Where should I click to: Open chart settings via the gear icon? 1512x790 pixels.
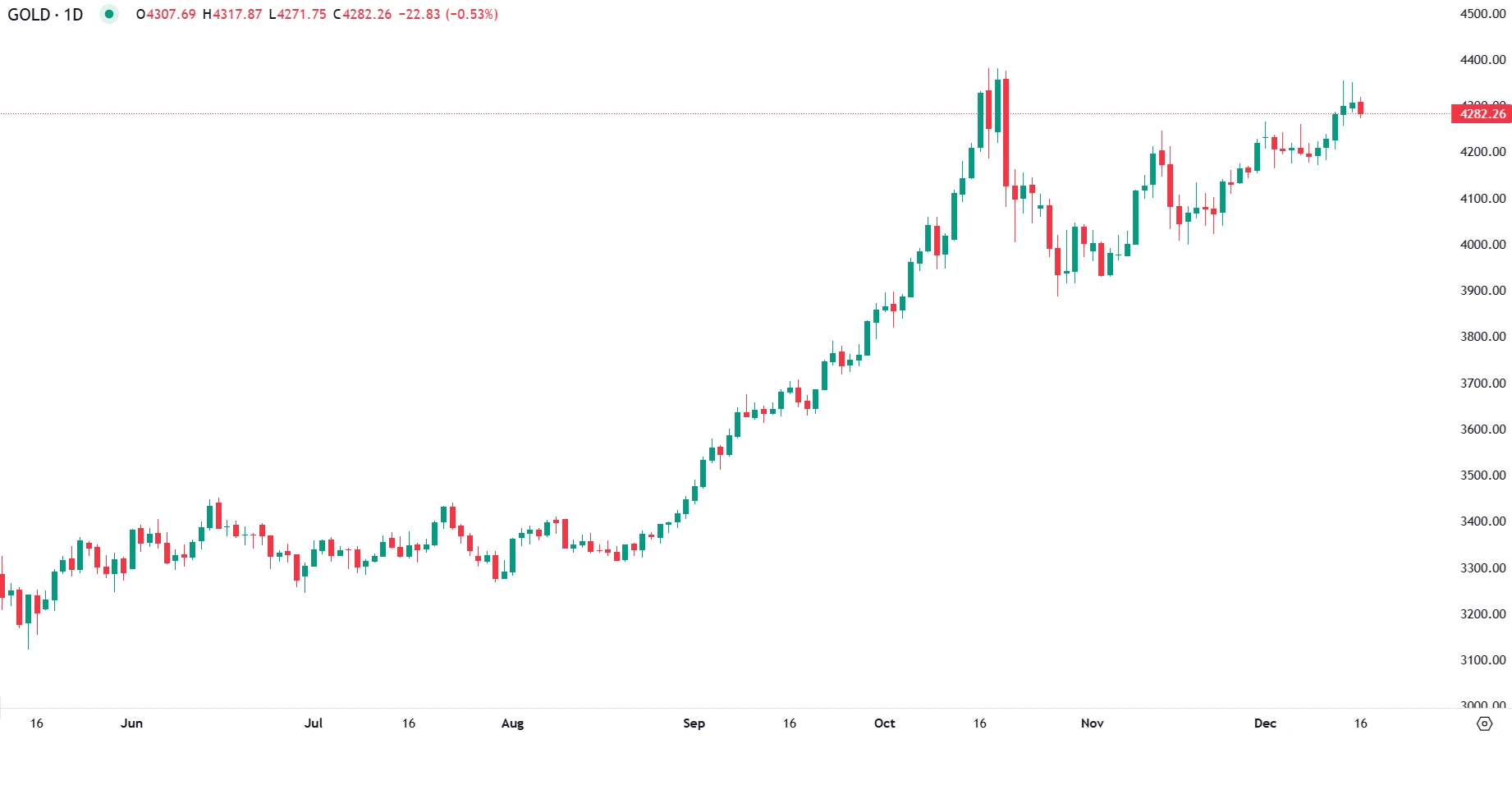pyautogui.click(x=1484, y=723)
